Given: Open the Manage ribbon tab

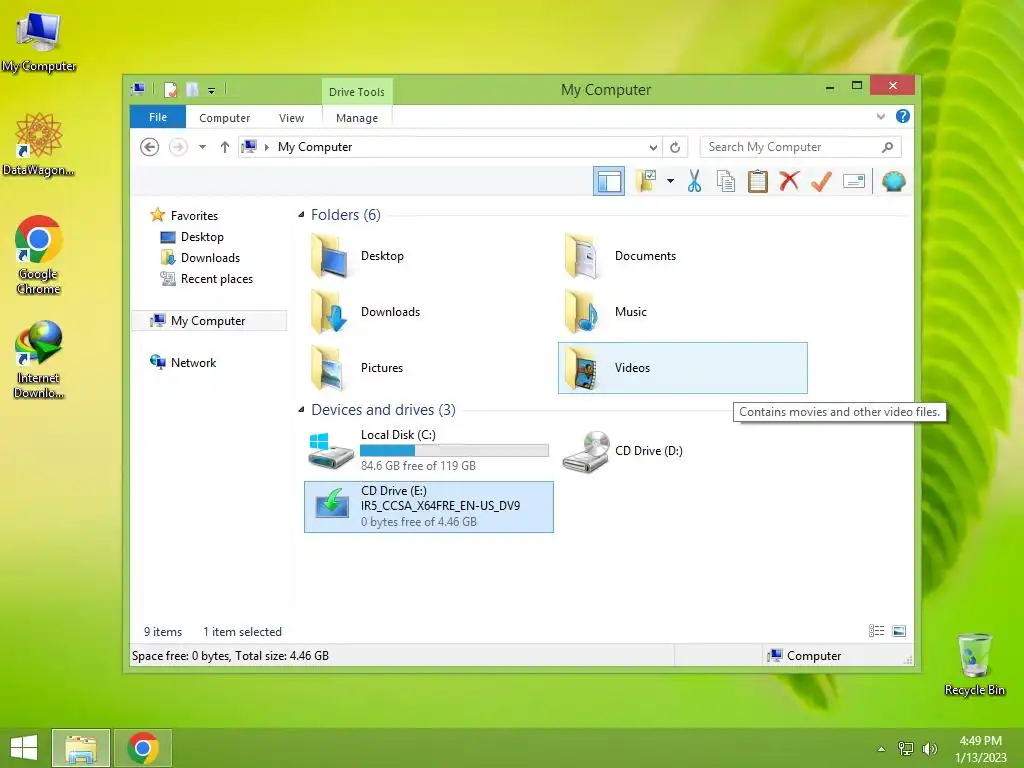Looking at the screenshot, I should point(357,118).
